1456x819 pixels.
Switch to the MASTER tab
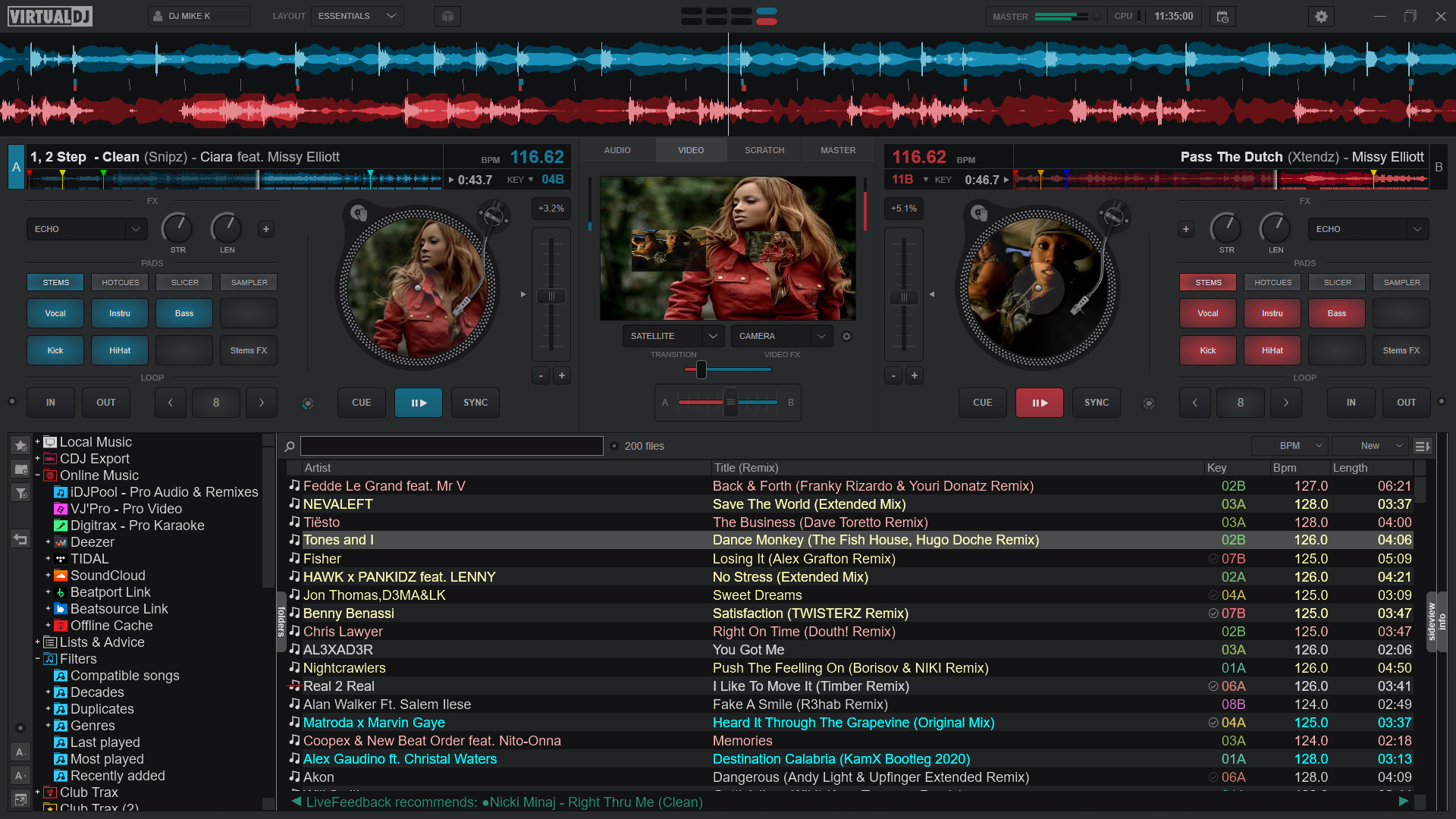point(837,149)
